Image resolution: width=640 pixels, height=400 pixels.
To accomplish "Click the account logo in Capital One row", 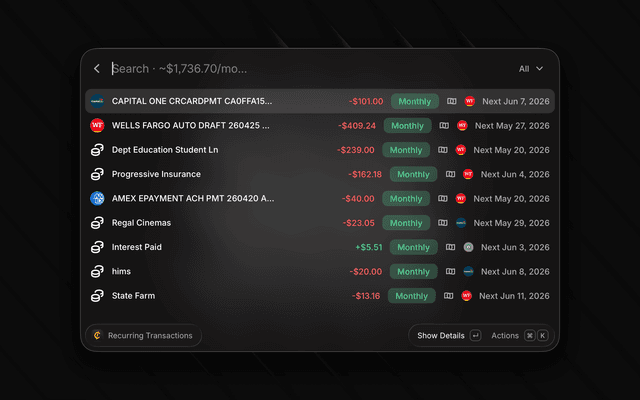I will 470,101.
